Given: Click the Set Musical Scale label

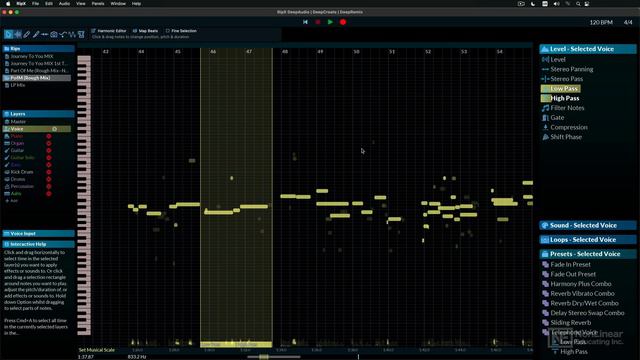Looking at the screenshot, I should [97, 350].
